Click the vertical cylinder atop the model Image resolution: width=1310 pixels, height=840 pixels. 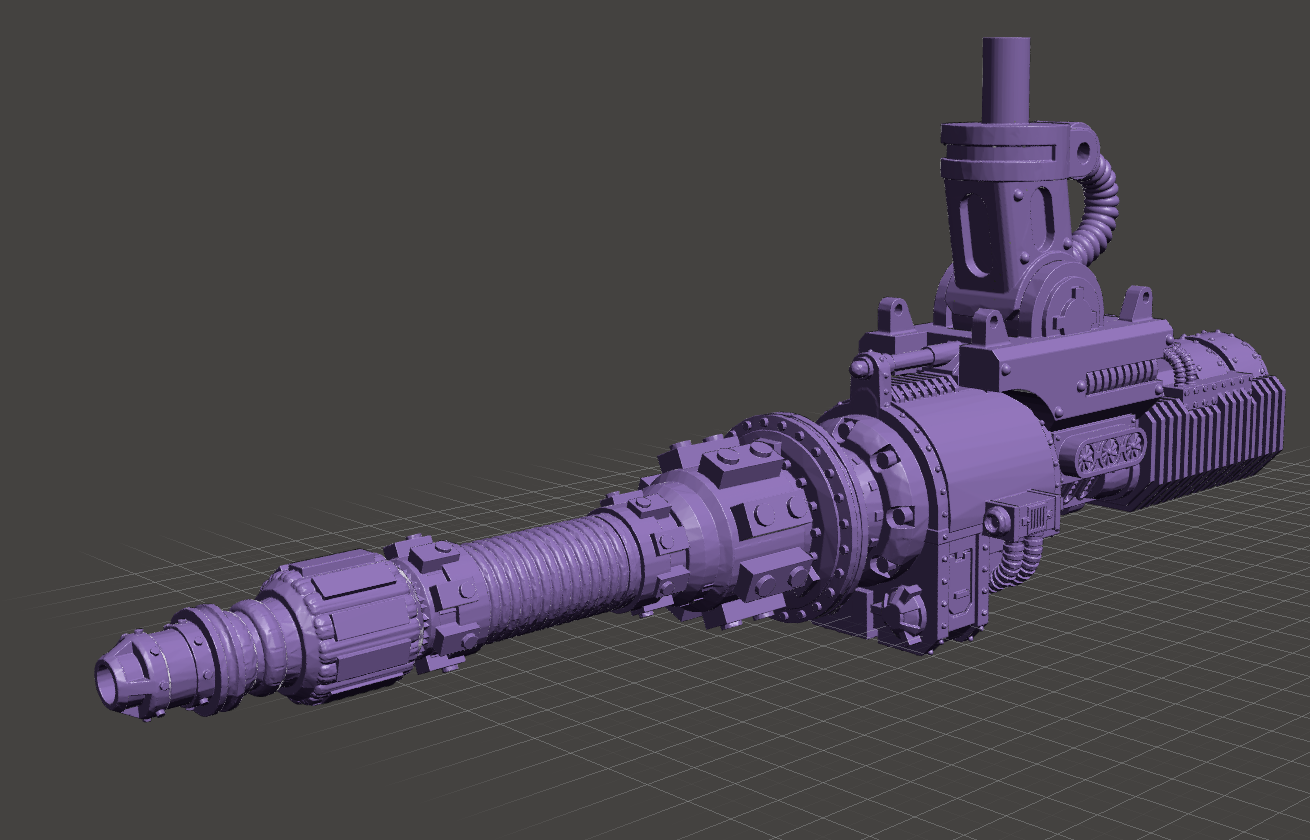1006,79
